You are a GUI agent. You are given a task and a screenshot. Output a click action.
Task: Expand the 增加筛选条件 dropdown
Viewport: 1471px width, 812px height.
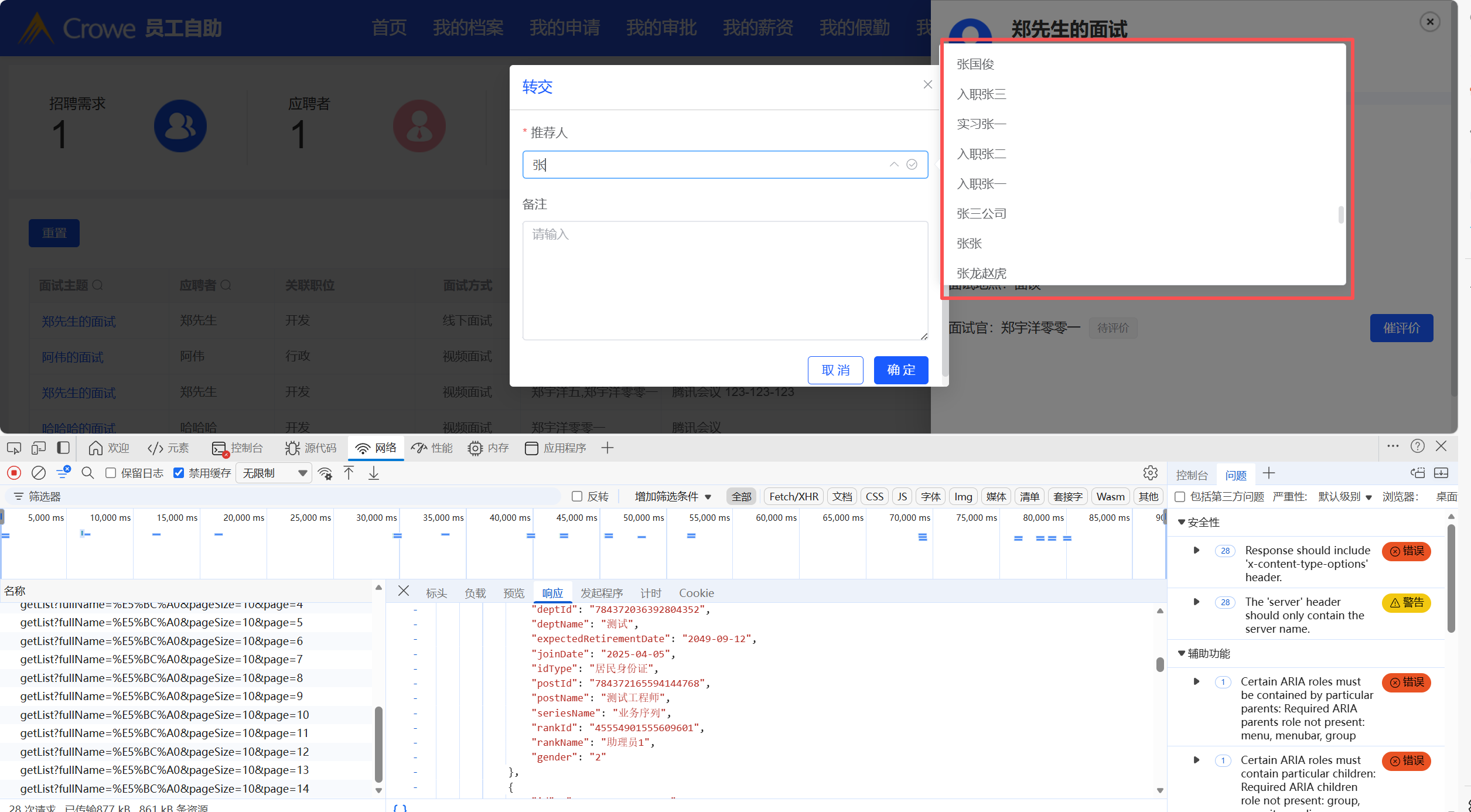coord(673,496)
